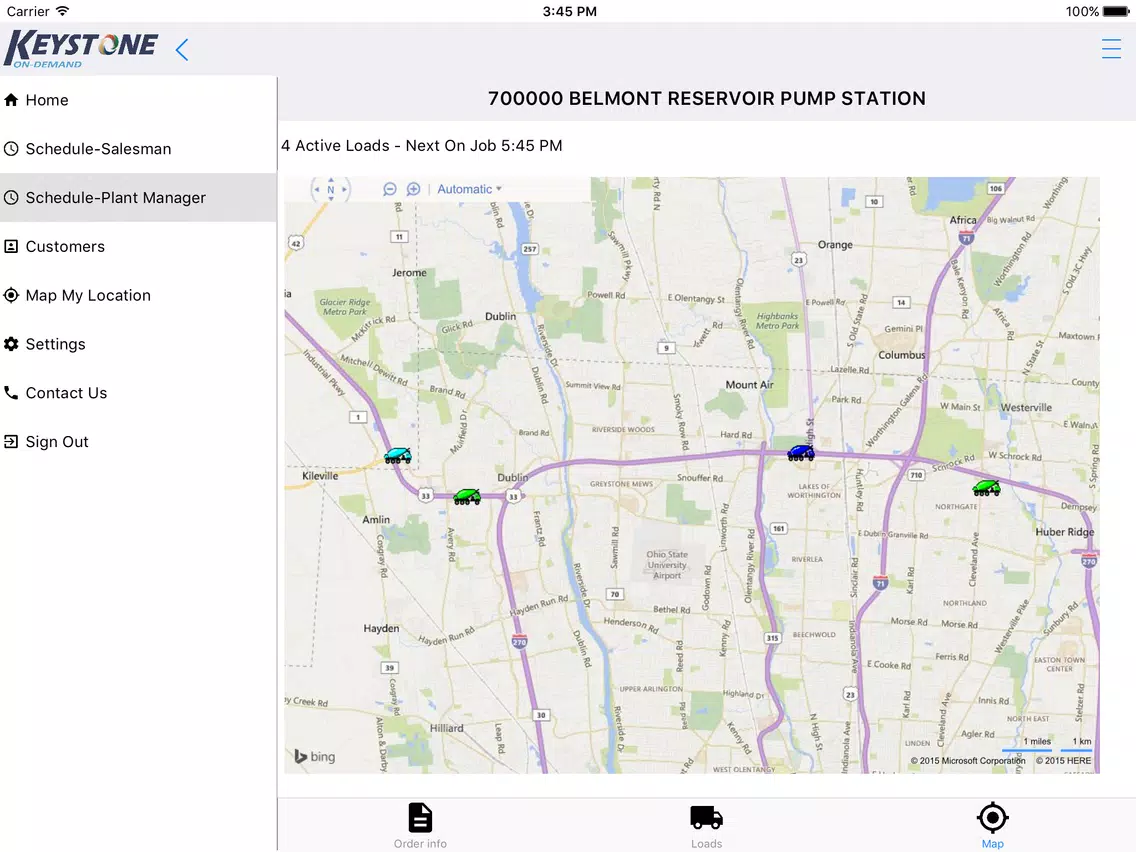The height and width of the screenshot is (852, 1136).
Task: Open Schedule-Salesman menu item
Action: (138, 149)
